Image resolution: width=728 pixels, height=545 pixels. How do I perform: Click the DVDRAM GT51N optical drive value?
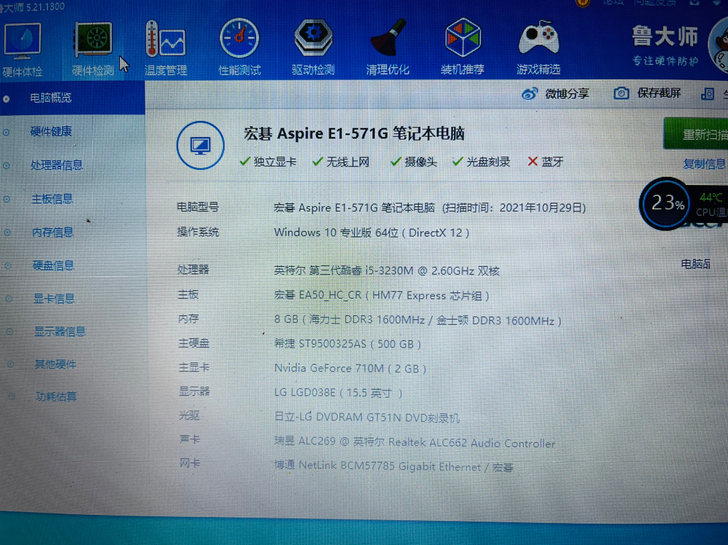(367, 417)
